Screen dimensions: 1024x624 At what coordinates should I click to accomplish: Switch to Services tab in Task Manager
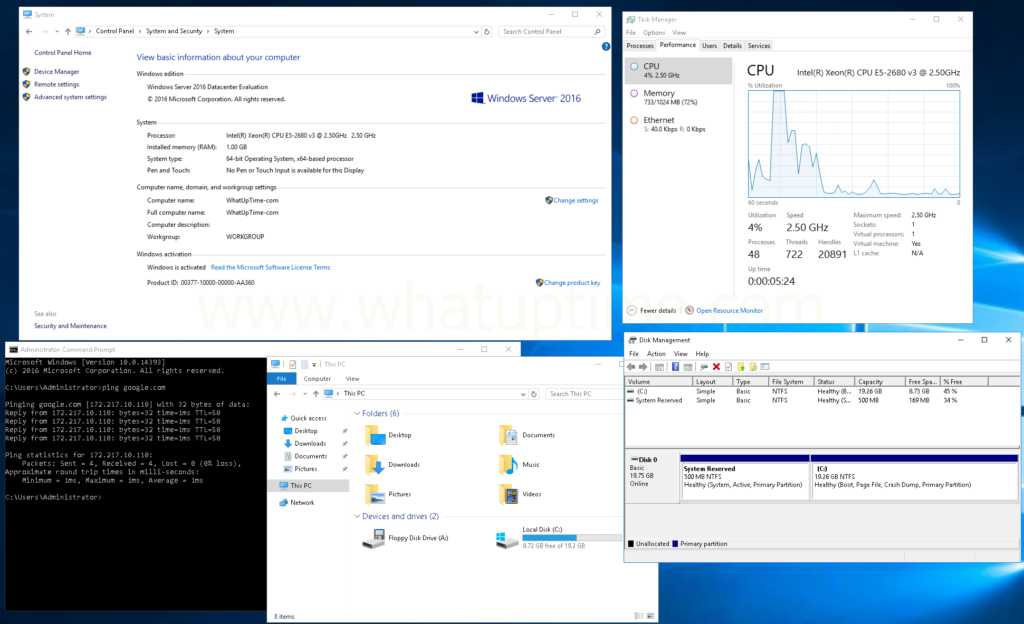click(759, 46)
